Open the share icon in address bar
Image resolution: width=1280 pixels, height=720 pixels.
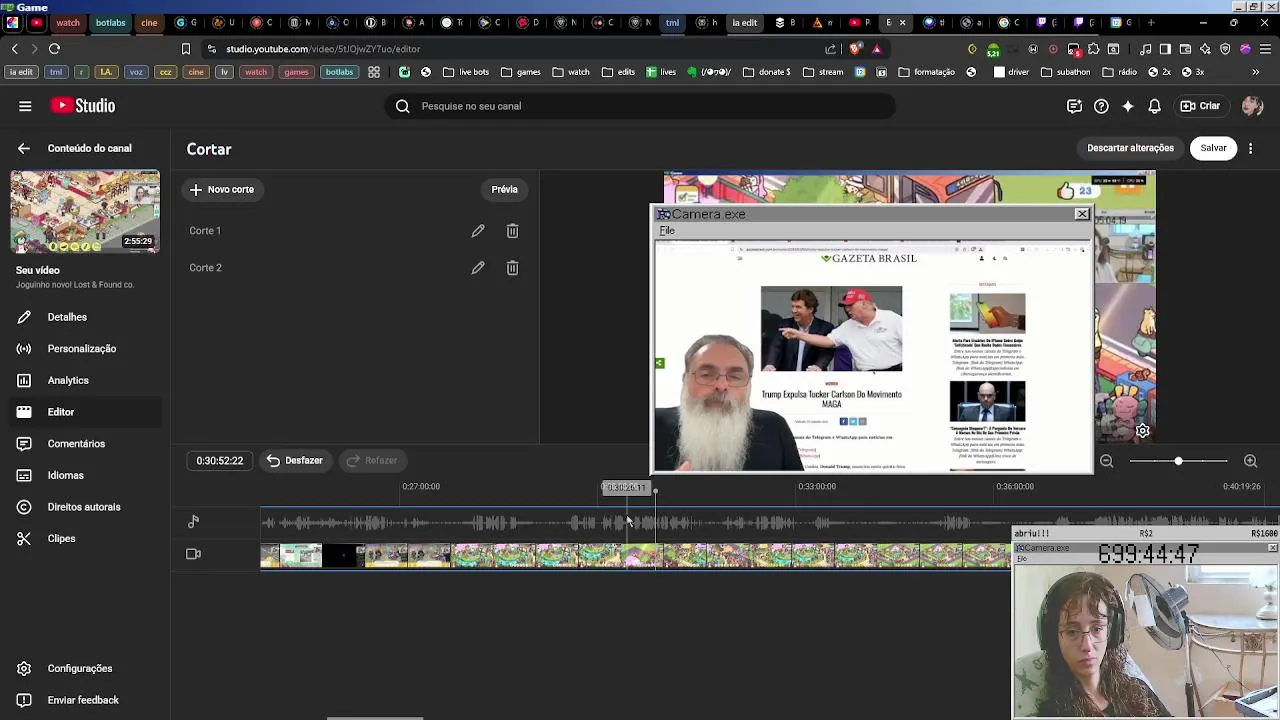pyautogui.click(x=830, y=49)
